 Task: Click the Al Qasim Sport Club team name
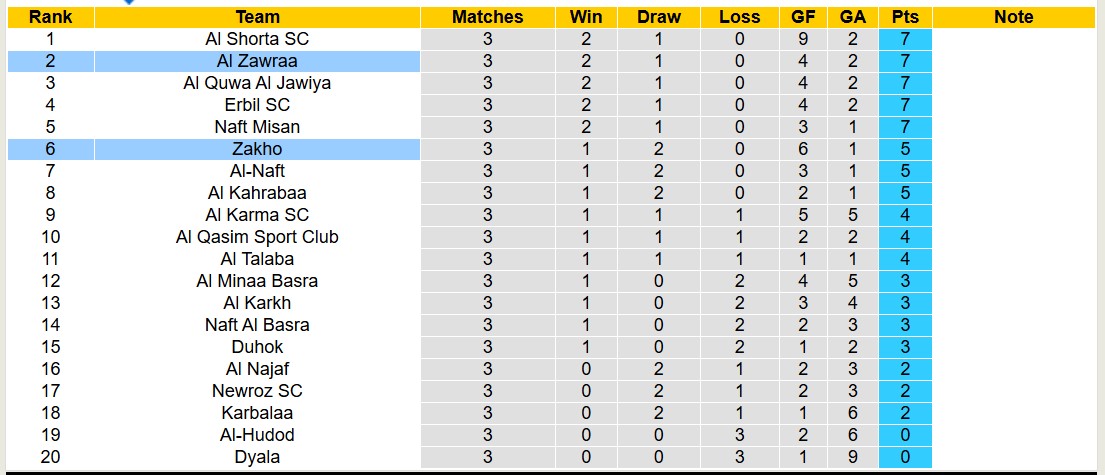[257, 237]
